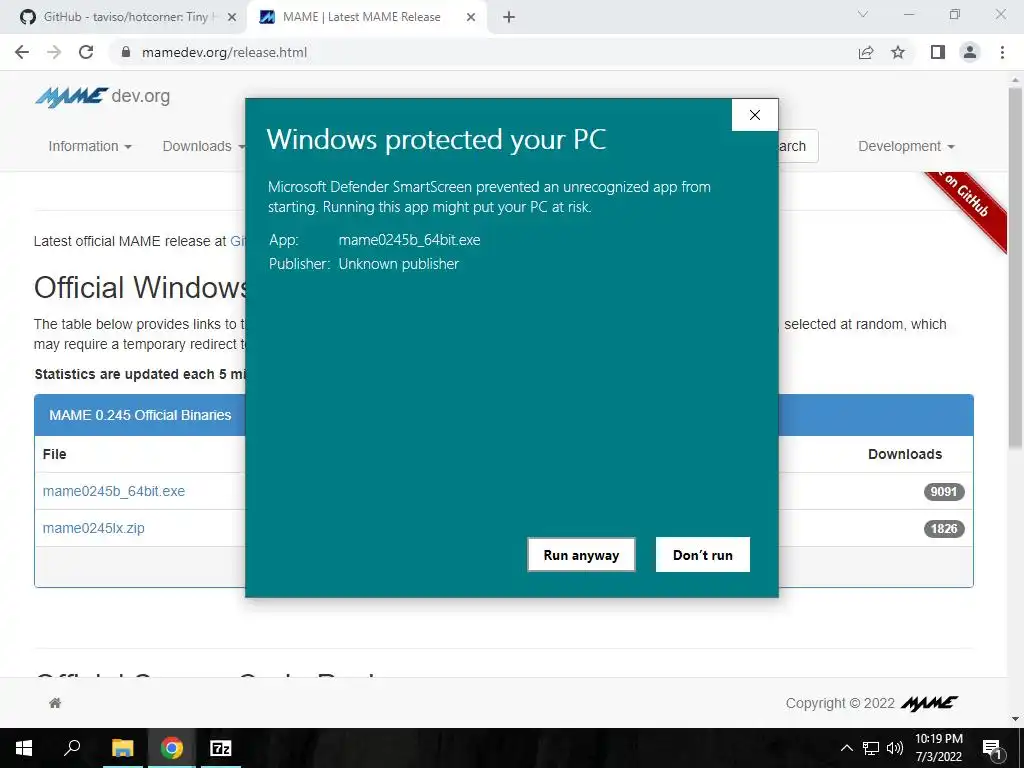Click the 1826 downloads badge
1024x768 pixels.
pyautogui.click(x=944, y=529)
